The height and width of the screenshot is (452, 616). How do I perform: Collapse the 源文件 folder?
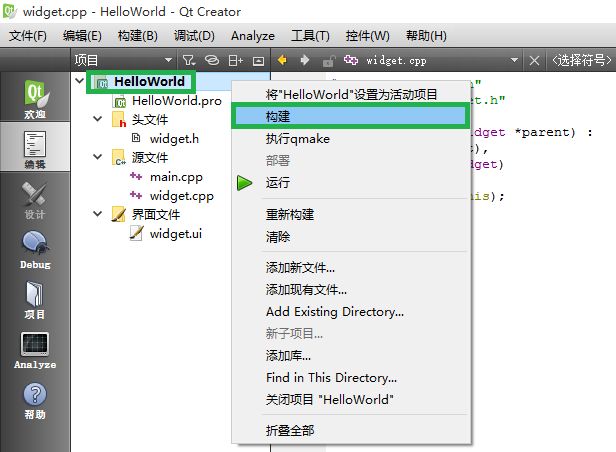click(x=97, y=157)
